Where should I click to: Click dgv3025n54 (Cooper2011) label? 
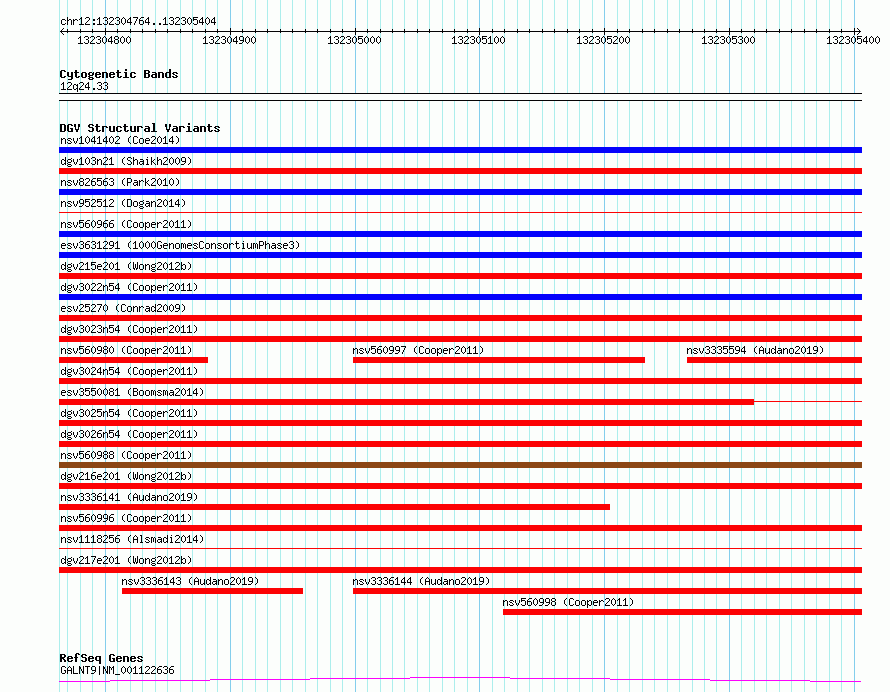129,413
